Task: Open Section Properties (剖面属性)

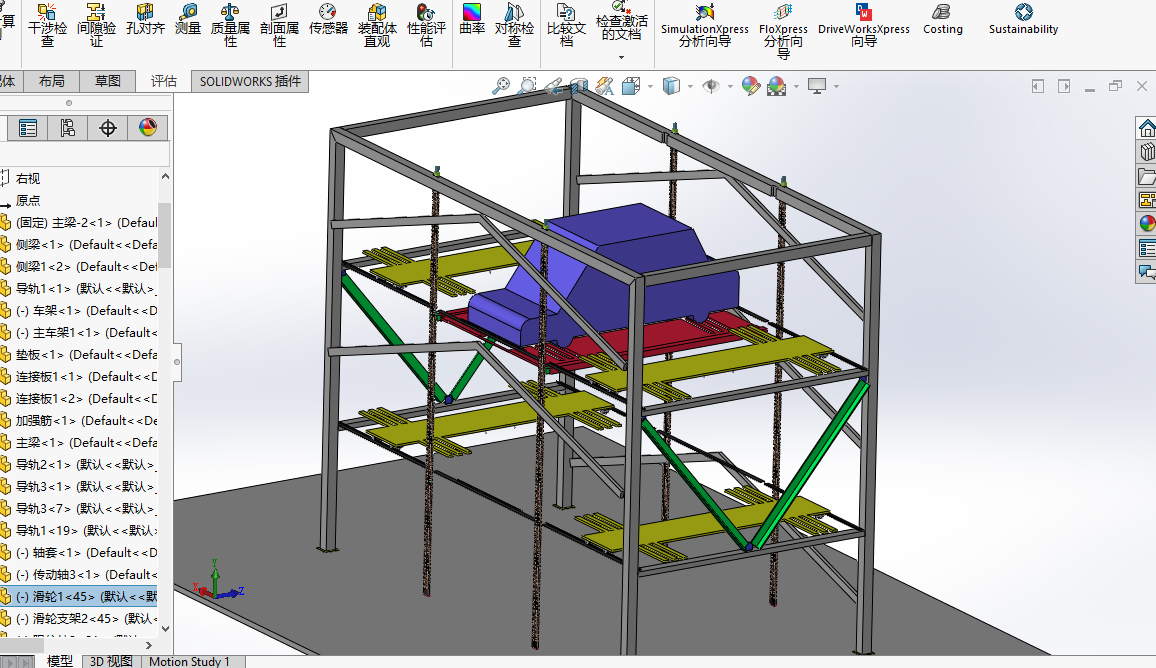Action: (x=279, y=24)
